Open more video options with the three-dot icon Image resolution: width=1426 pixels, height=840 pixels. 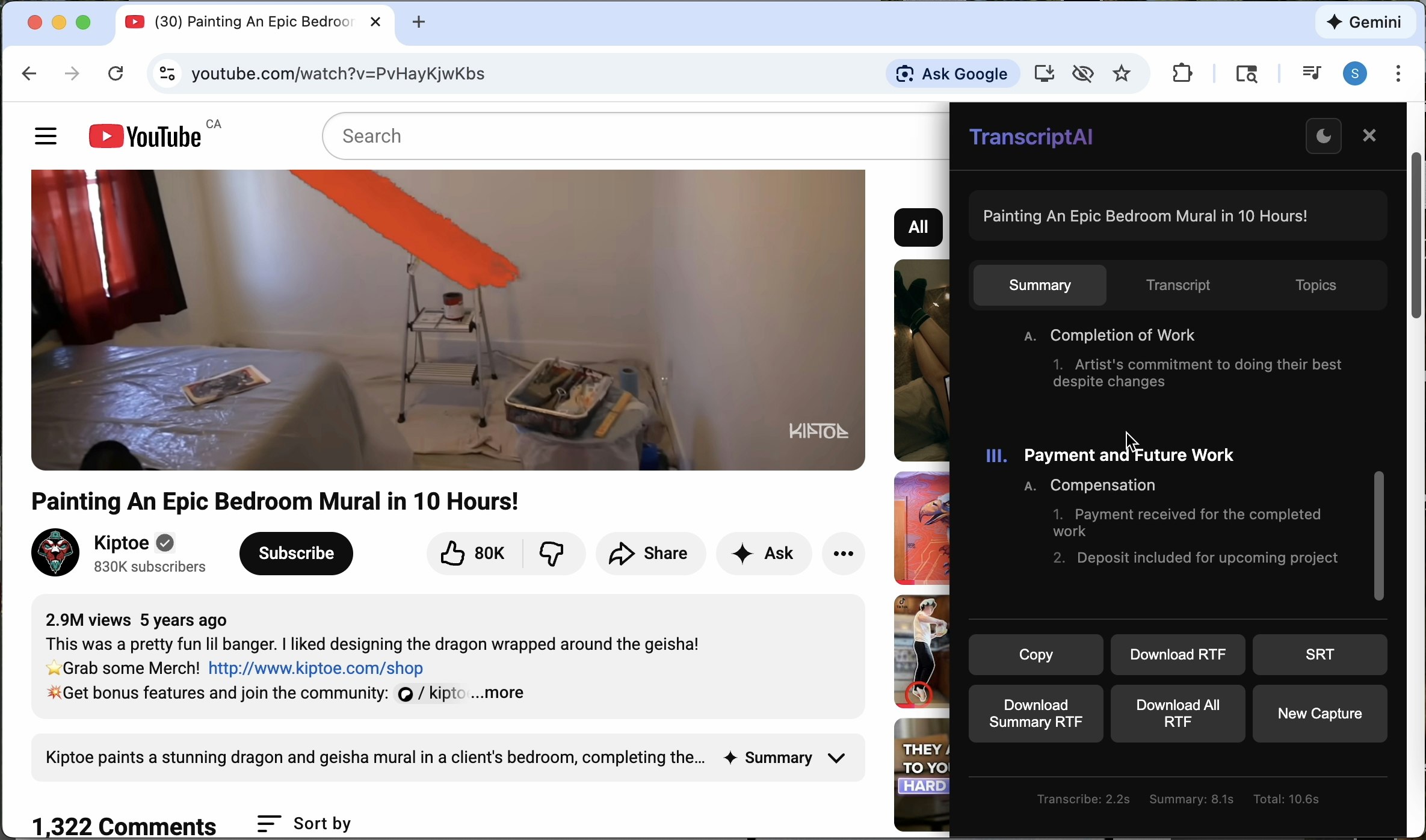click(x=842, y=553)
